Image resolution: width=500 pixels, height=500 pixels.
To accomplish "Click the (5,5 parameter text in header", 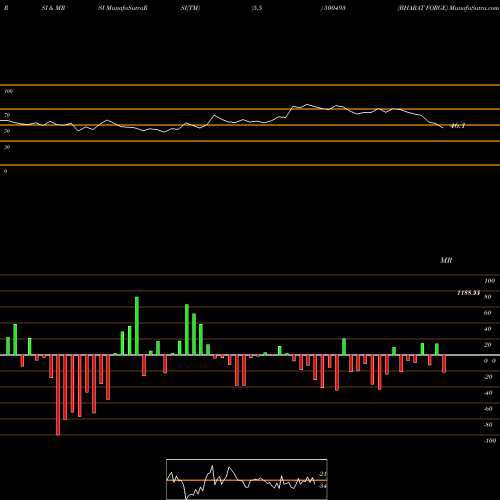I will tap(257, 8).
